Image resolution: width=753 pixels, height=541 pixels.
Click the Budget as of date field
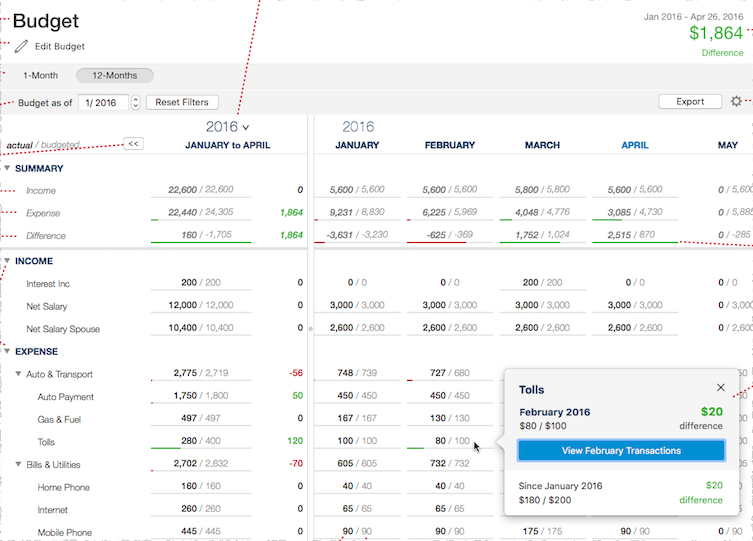(103, 102)
